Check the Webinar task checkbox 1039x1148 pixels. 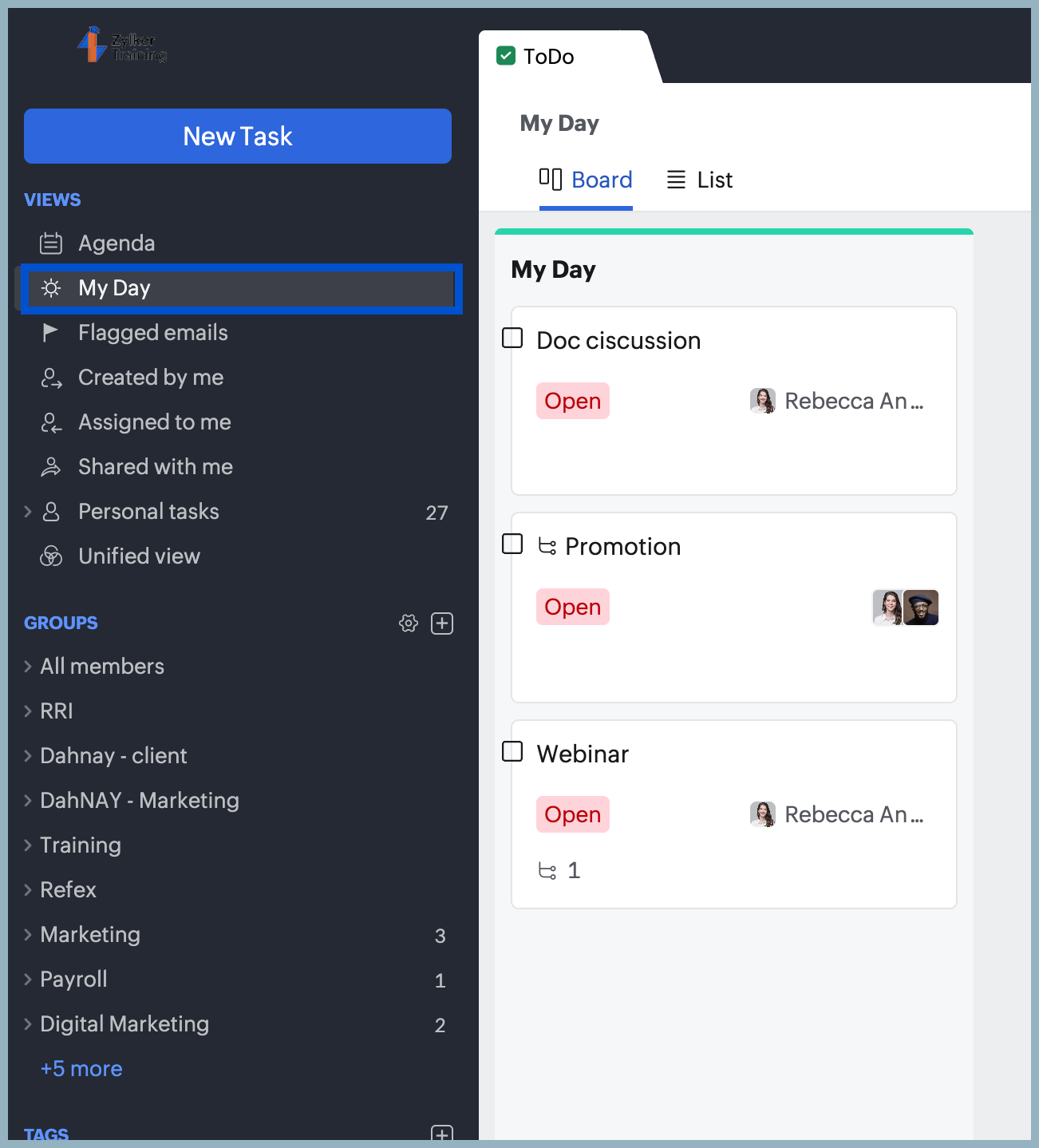pyautogui.click(x=512, y=752)
